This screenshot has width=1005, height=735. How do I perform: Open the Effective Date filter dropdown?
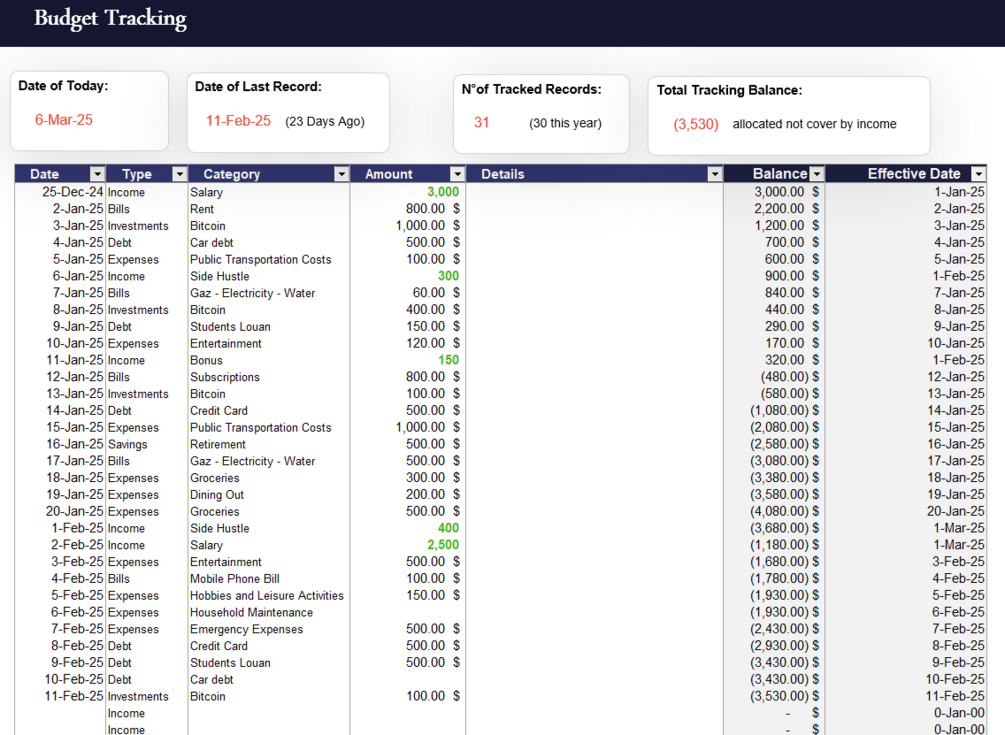point(978,174)
